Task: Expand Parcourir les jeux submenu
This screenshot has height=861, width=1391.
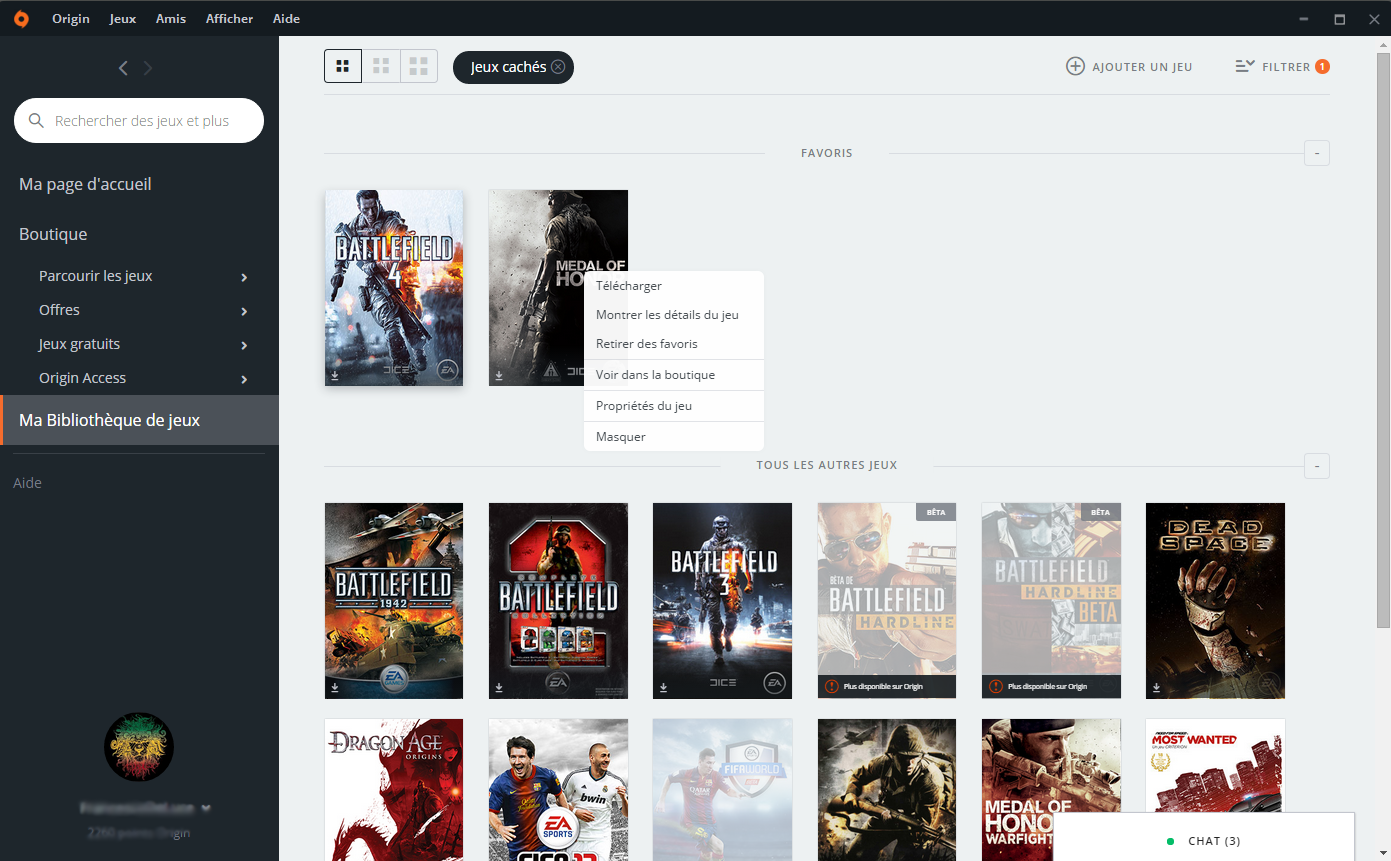Action: pos(244,277)
